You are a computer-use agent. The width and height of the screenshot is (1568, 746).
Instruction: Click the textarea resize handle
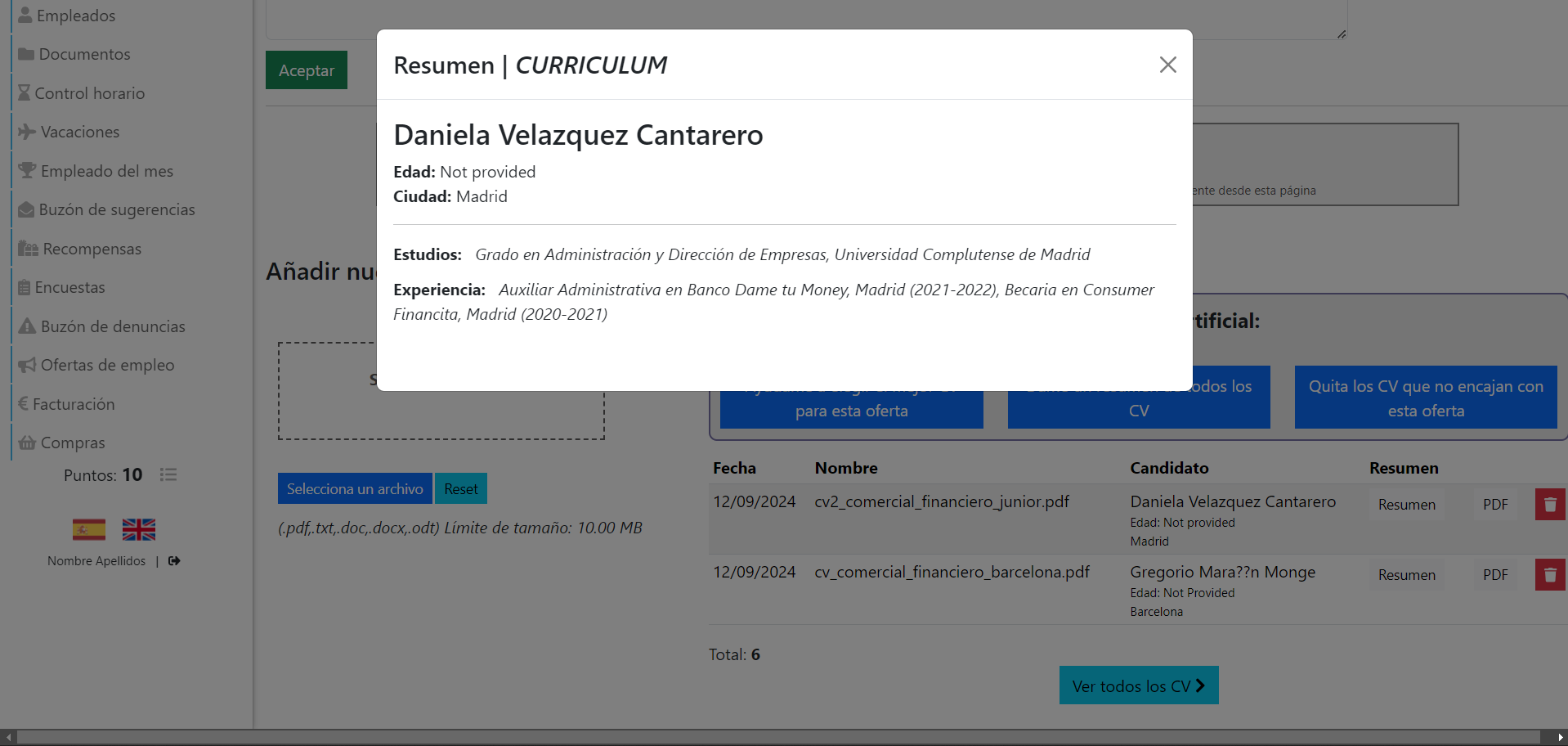point(1342,34)
